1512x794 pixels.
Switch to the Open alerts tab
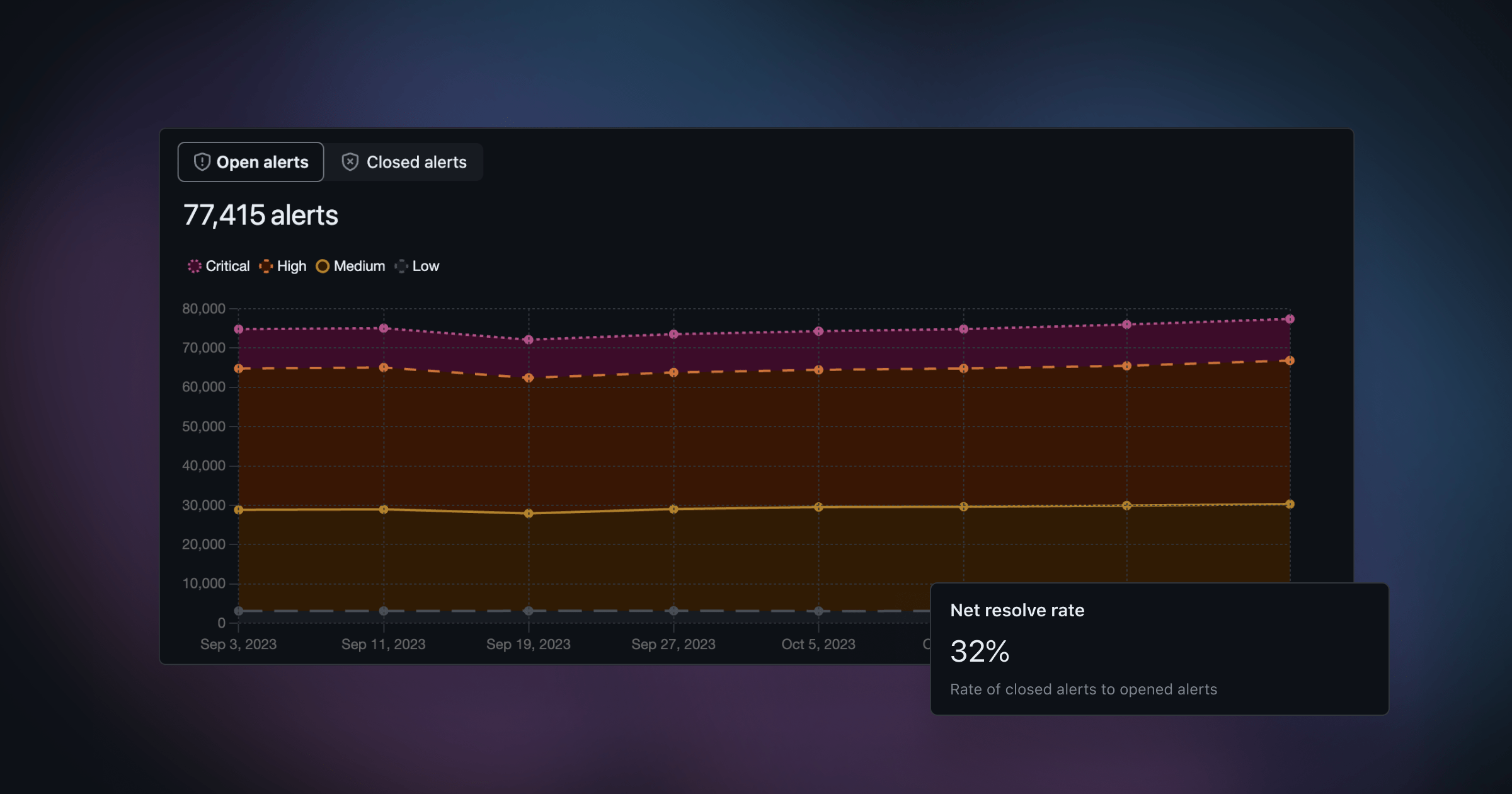pyautogui.click(x=251, y=161)
